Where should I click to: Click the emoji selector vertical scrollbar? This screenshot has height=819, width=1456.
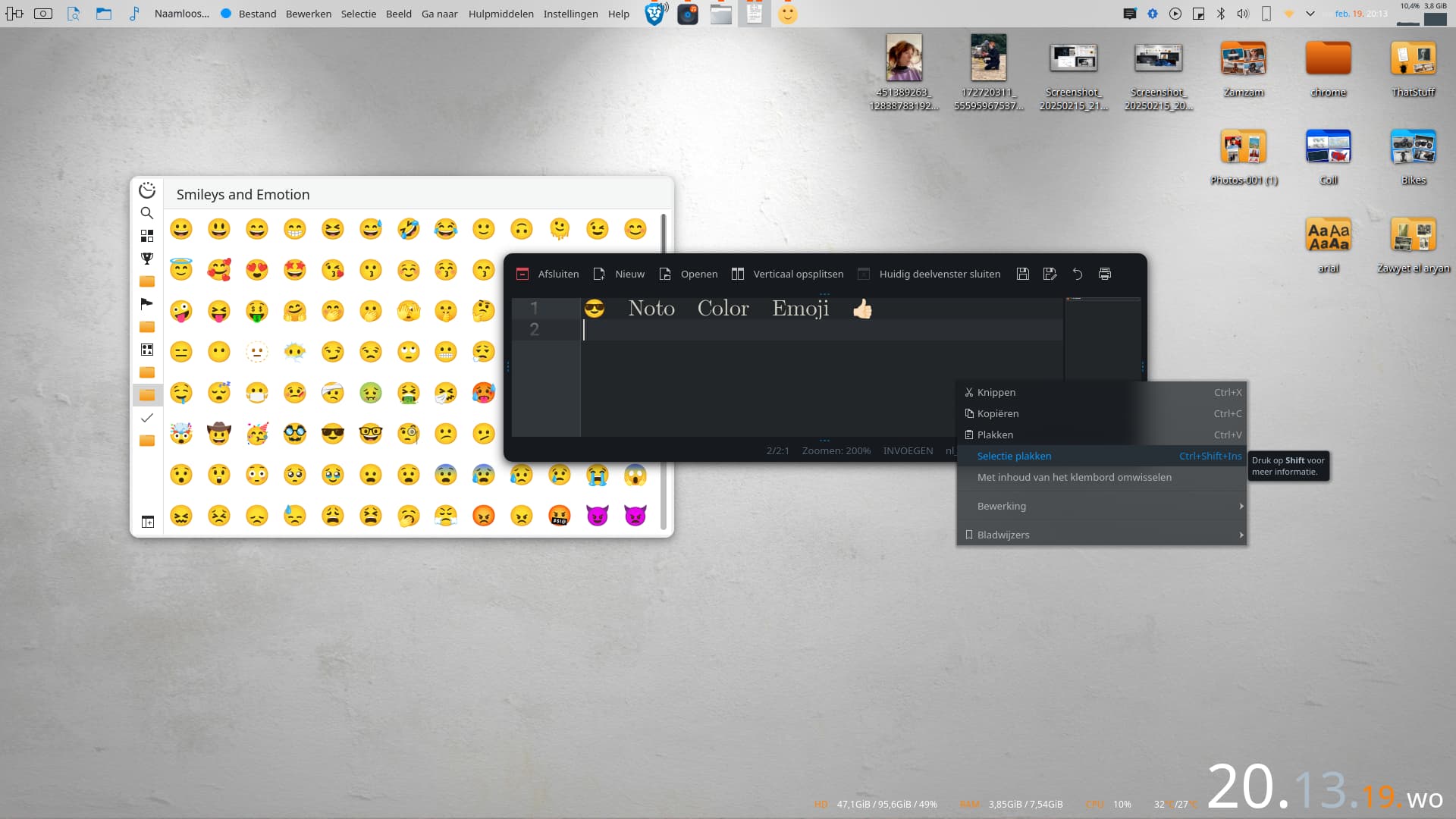(x=664, y=372)
